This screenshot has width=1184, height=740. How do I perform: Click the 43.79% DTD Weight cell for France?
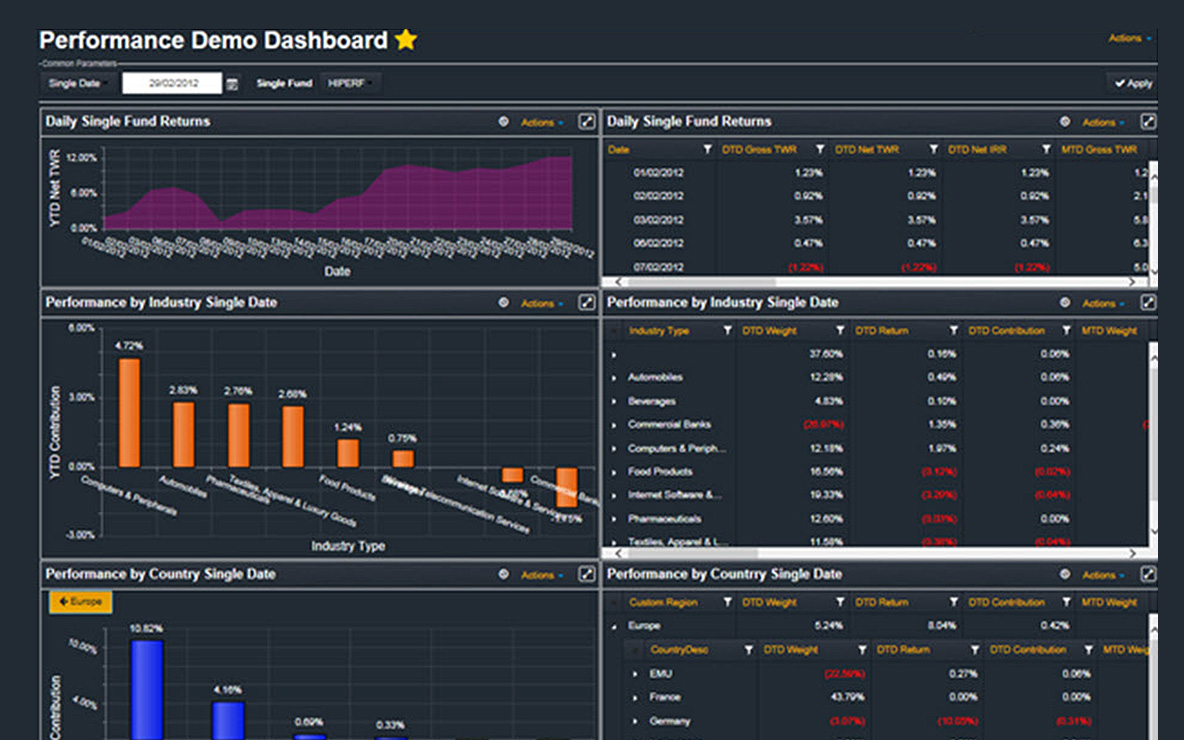pos(846,697)
